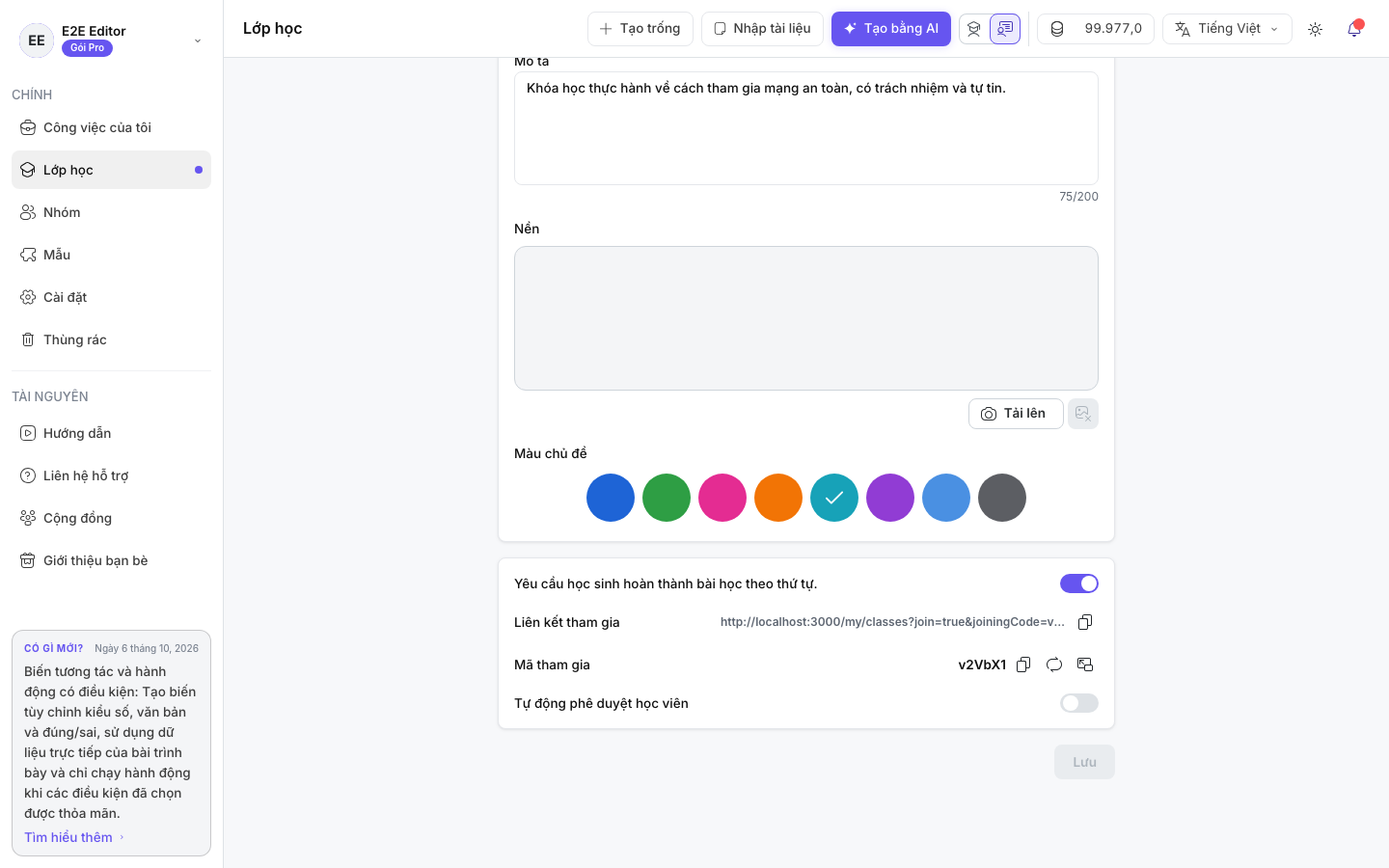Viewport: 1389px width, 868px height.
Task: Remove the background image
Action: (x=1083, y=414)
